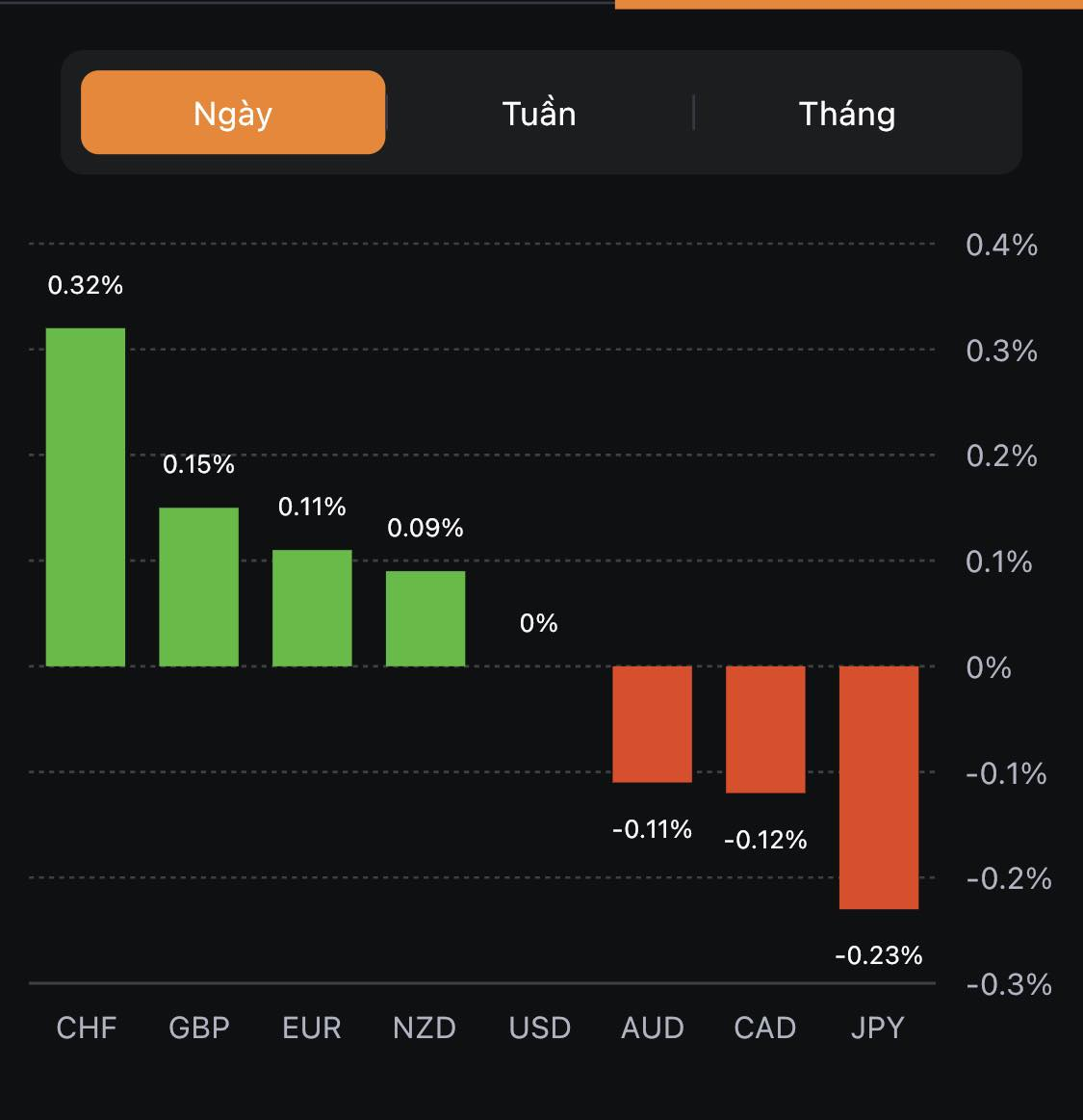Click the CHF currency axis label

tap(87, 1028)
